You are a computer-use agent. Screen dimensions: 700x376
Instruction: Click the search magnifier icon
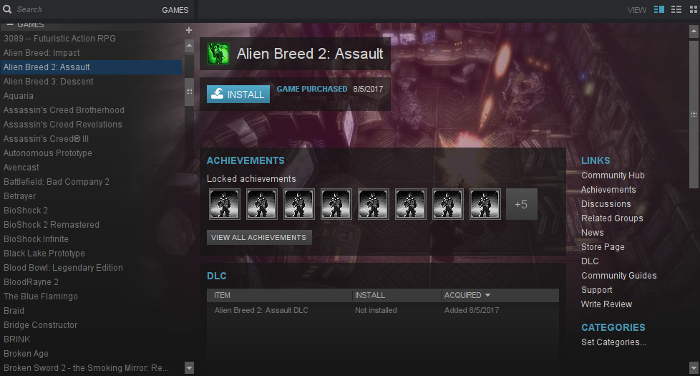click(7, 9)
